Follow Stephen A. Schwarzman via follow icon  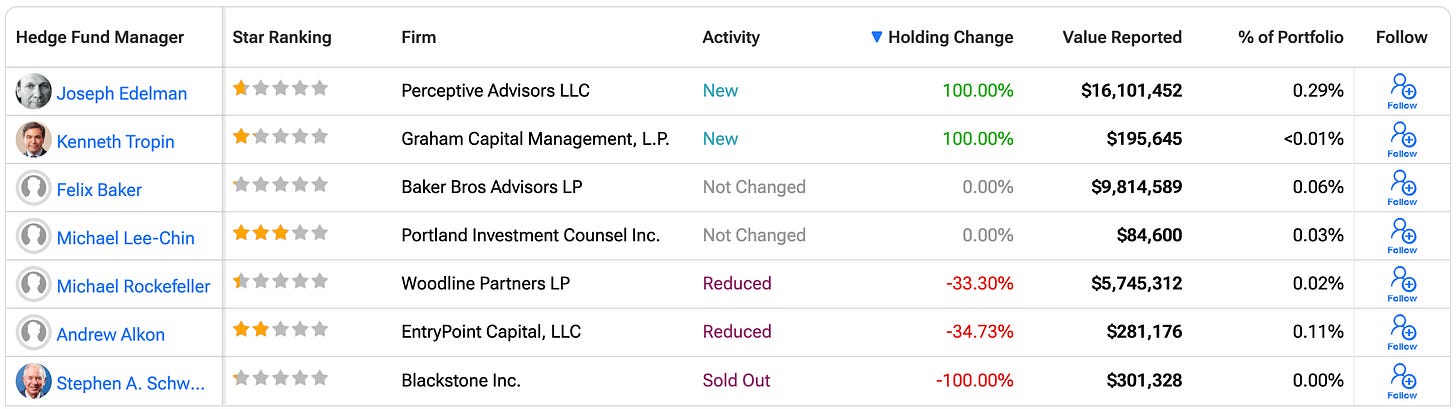(1402, 378)
